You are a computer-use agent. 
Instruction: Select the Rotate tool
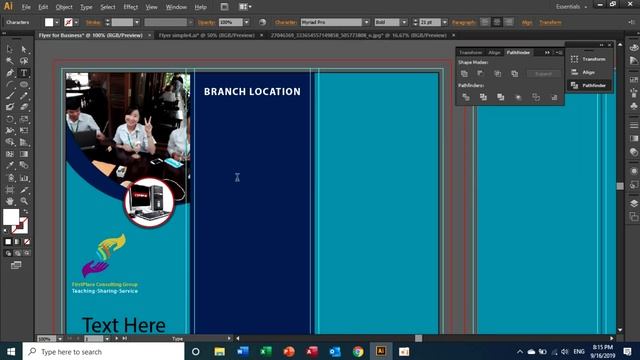click(10, 119)
